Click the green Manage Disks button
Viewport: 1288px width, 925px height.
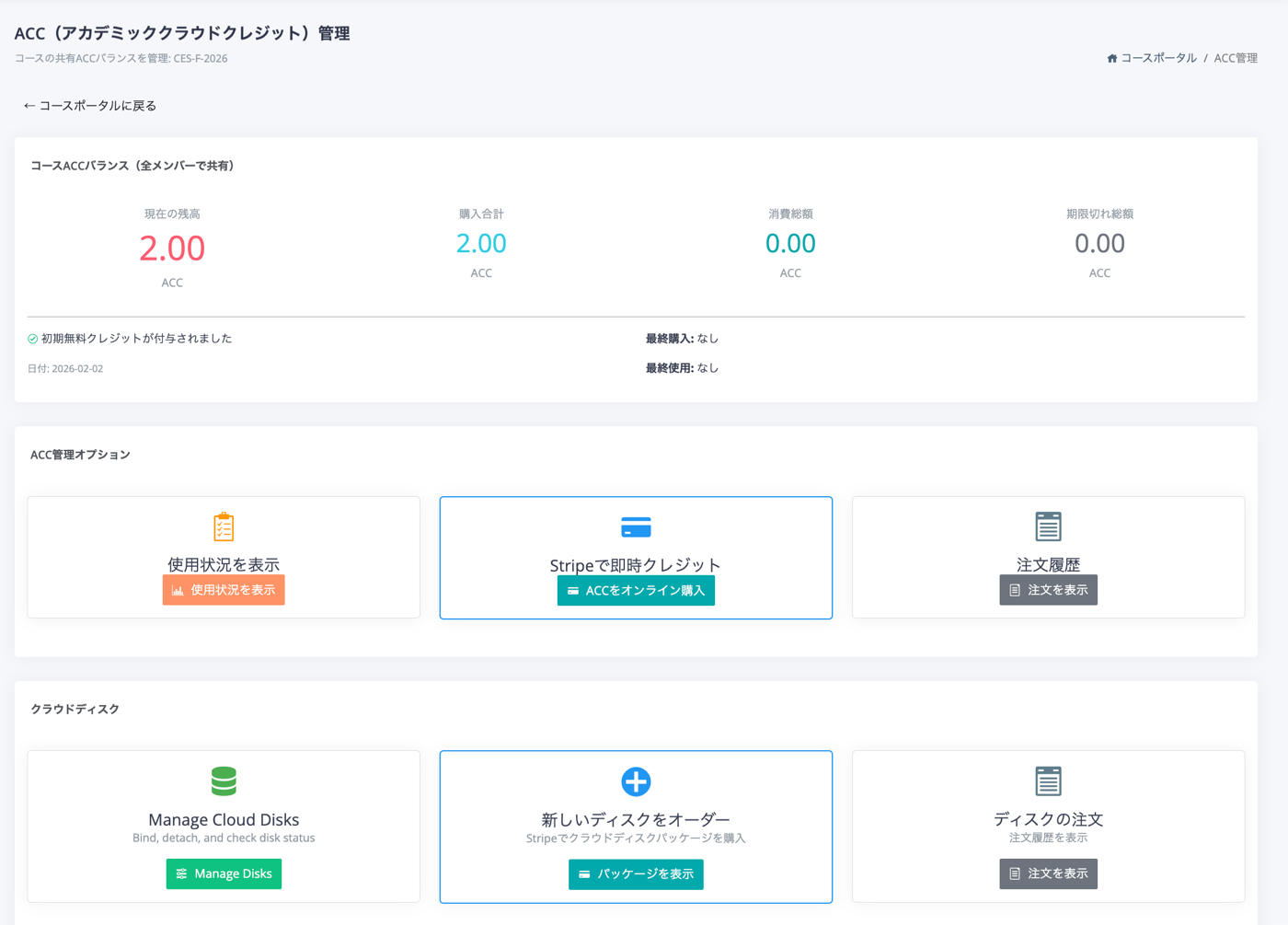coord(224,873)
